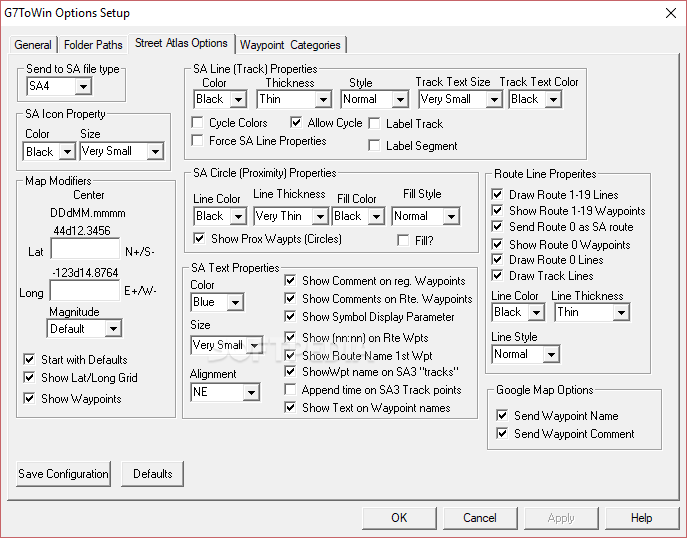This screenshot has height=538, width=687.
Task: Switch to the General tab
Action: coord(33,45)
